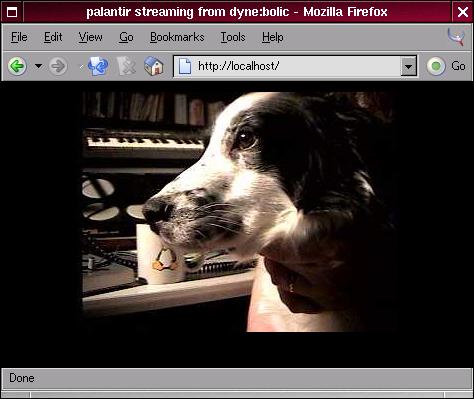Screen dimensions: 474x399
Task: Open the Tools menu
Action: click(x=233, y=37)
